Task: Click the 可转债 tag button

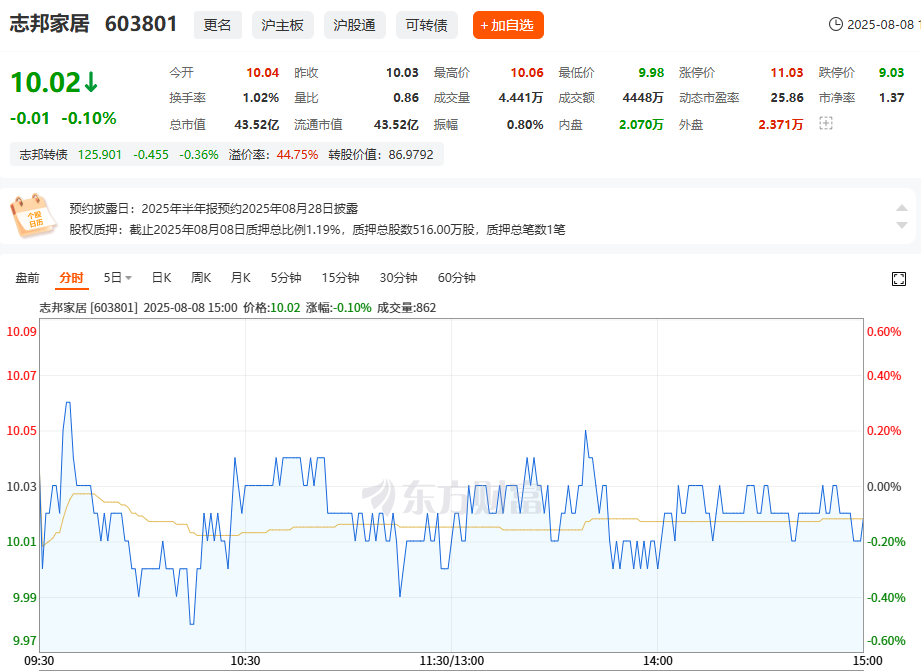Action: point(426,25)
